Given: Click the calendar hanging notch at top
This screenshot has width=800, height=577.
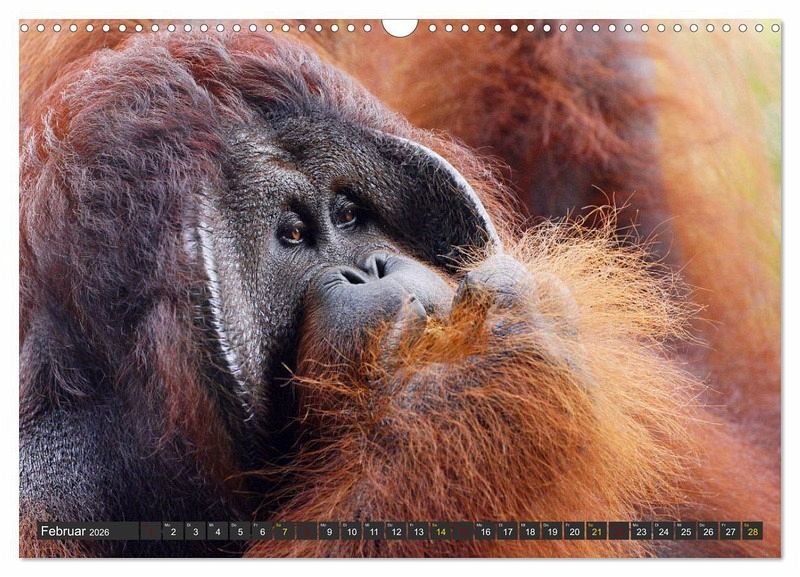Looking at the screenshot, I should click(400, 27).
